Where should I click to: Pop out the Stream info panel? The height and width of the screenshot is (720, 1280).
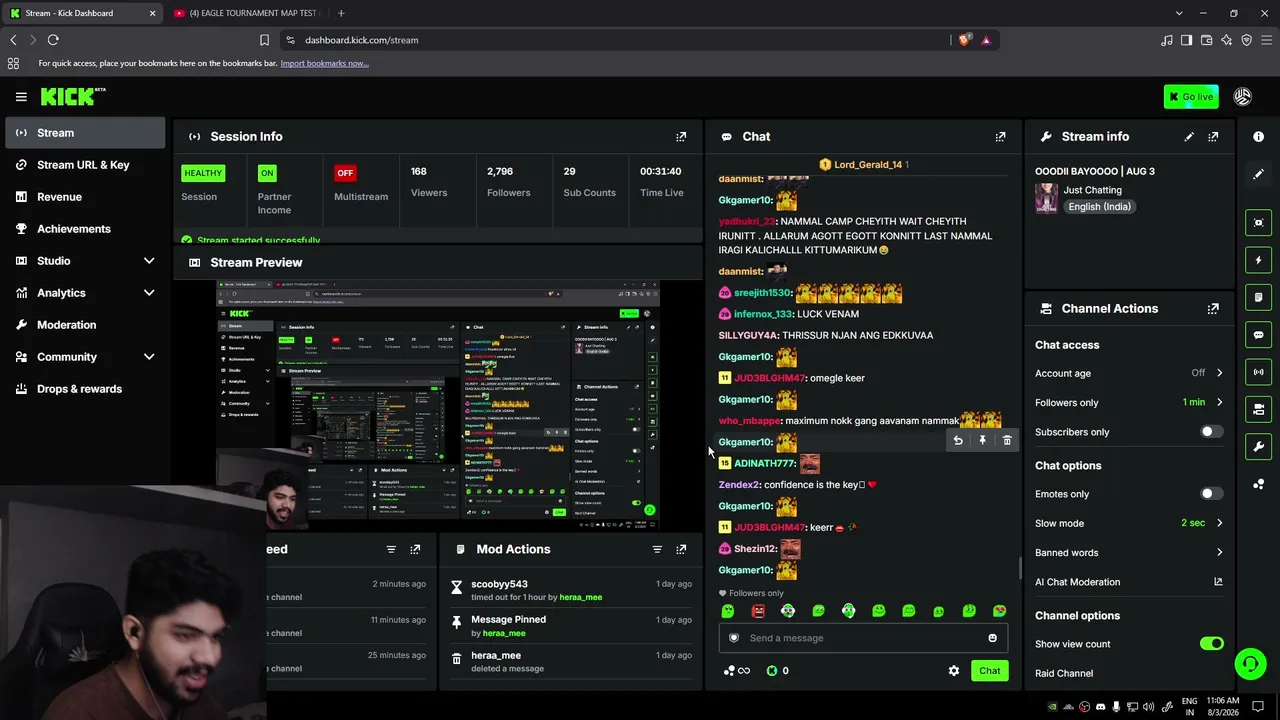tap(1213, 136)
